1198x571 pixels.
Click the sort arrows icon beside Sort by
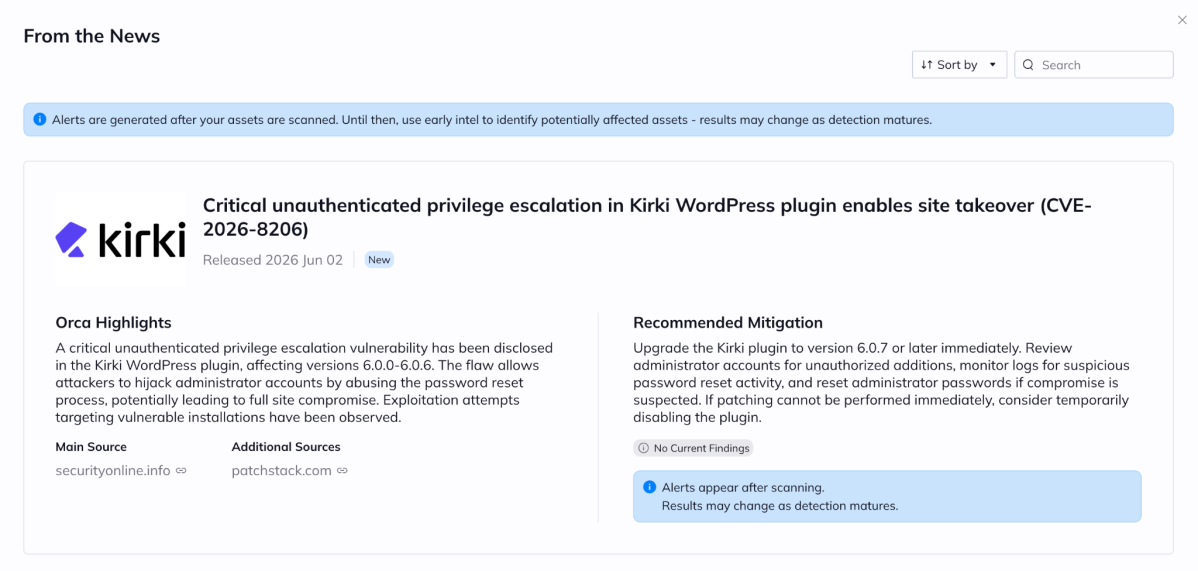(x=927, y=65)
